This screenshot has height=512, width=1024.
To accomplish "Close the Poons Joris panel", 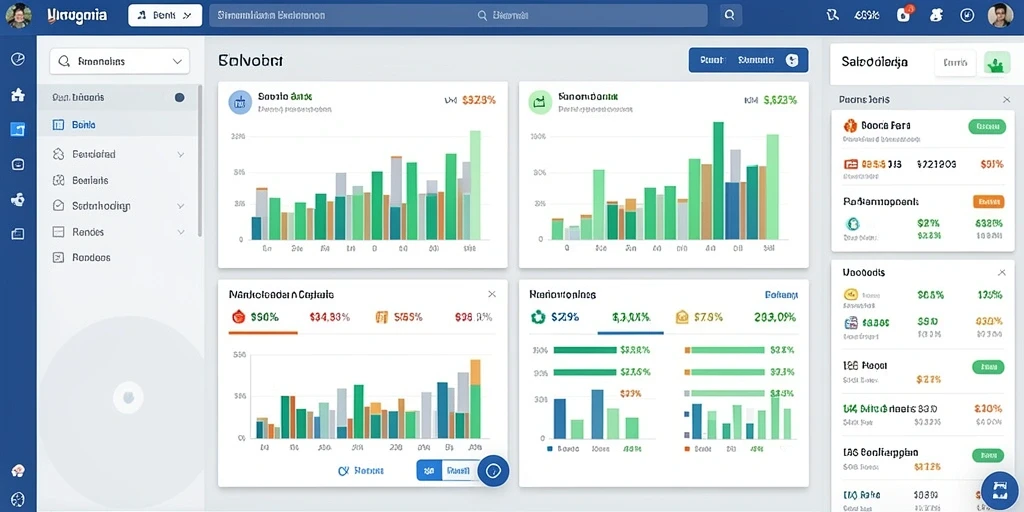I will coord(1006,100).
